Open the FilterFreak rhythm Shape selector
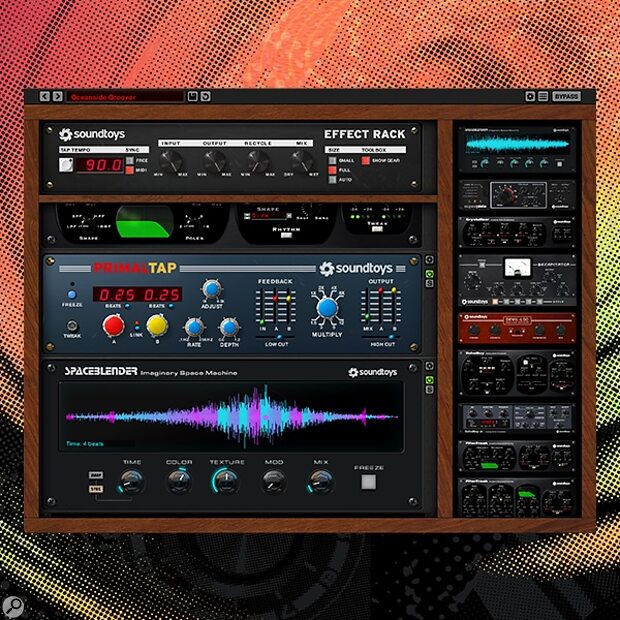The height and width of the screenshot is (620, 620). tap(268, 216)
